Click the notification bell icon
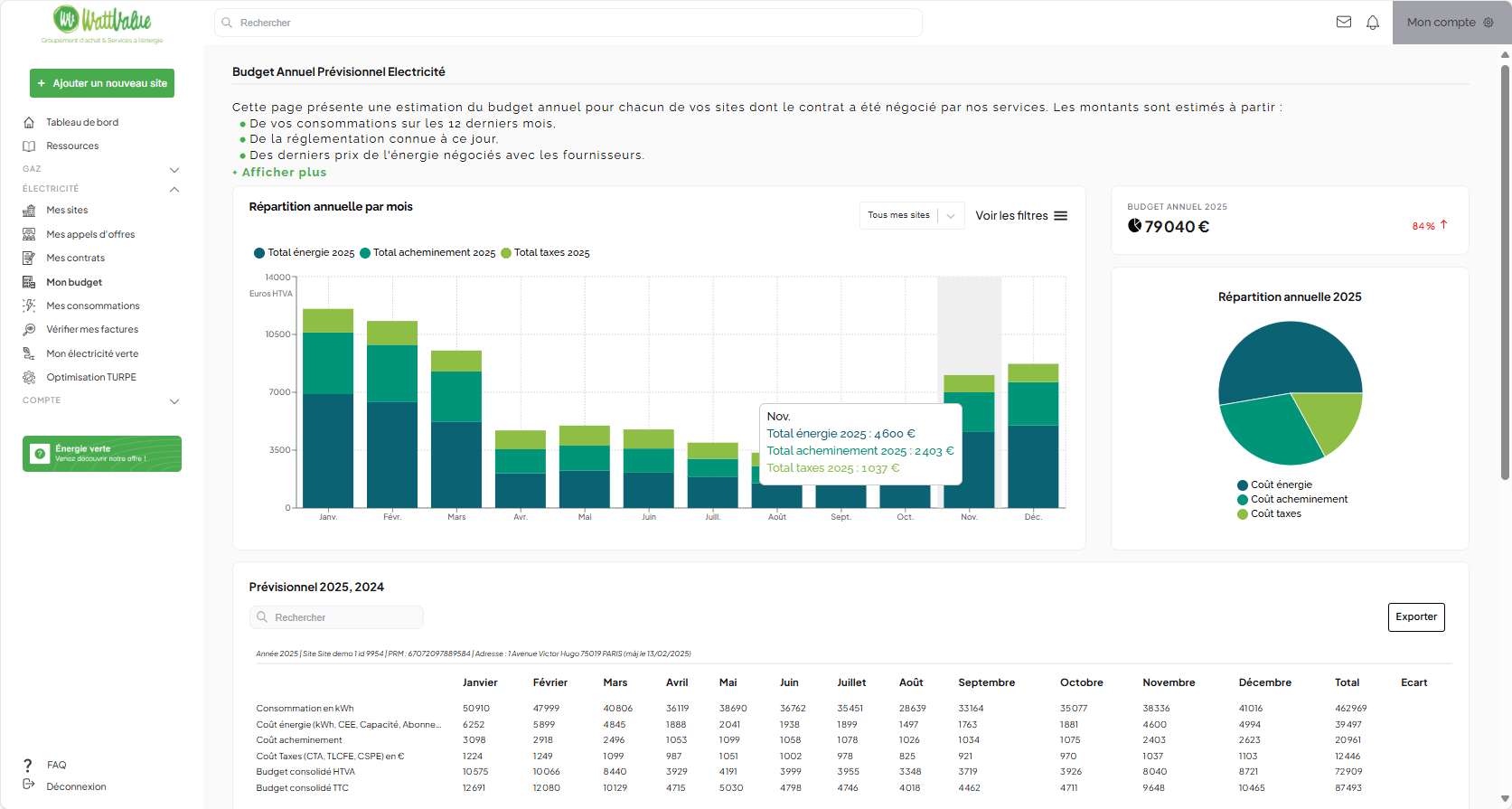This screenshot has height=809, width=1512. pyautogui.click(x=1373, y=23)
